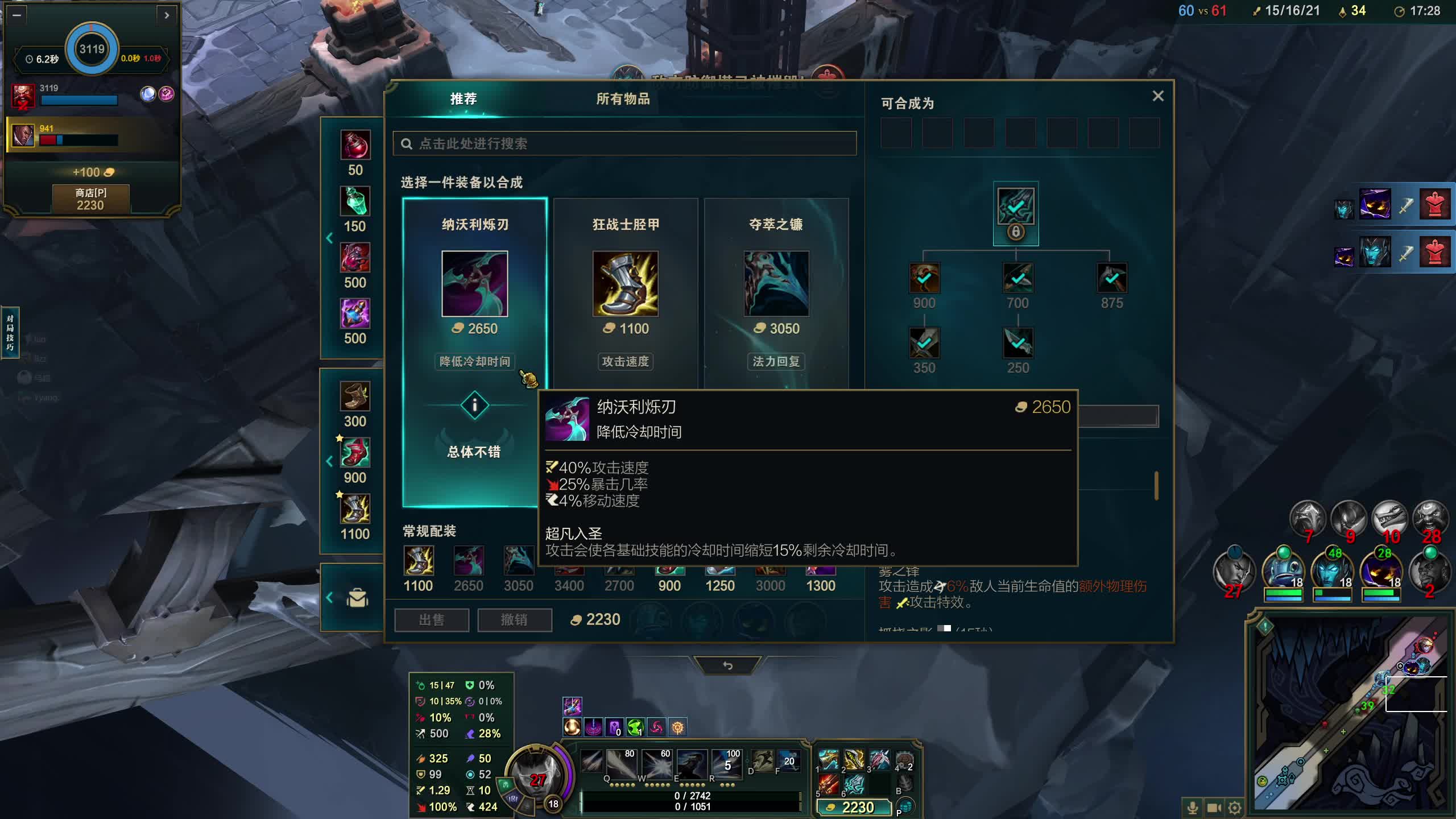The image size is (1456, 819).
Task: Switch to the 所有物品 tab
Action: [x=623, y=99]
